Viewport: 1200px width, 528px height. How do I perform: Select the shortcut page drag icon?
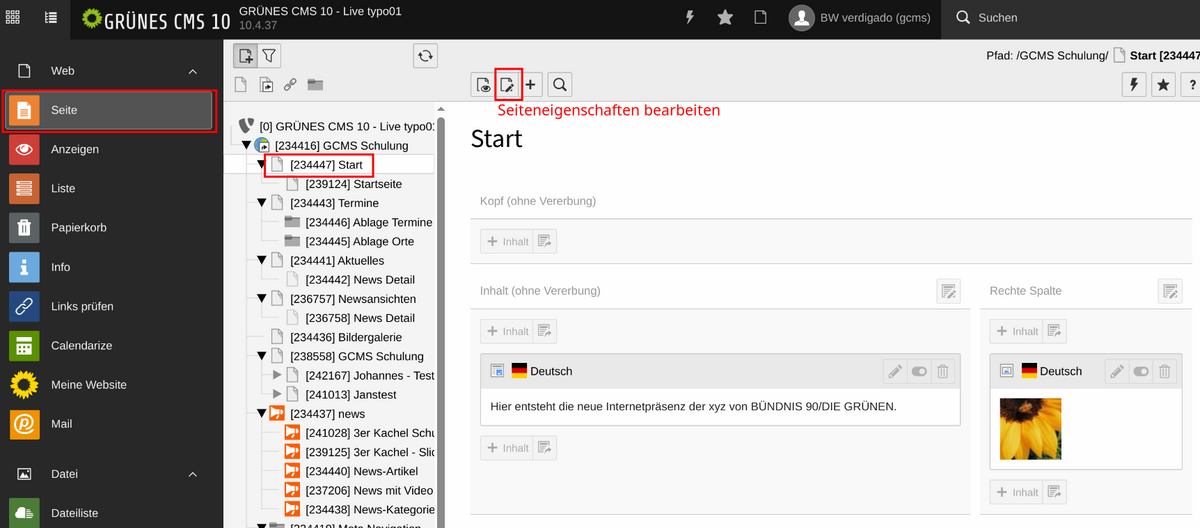pos(266,85)
